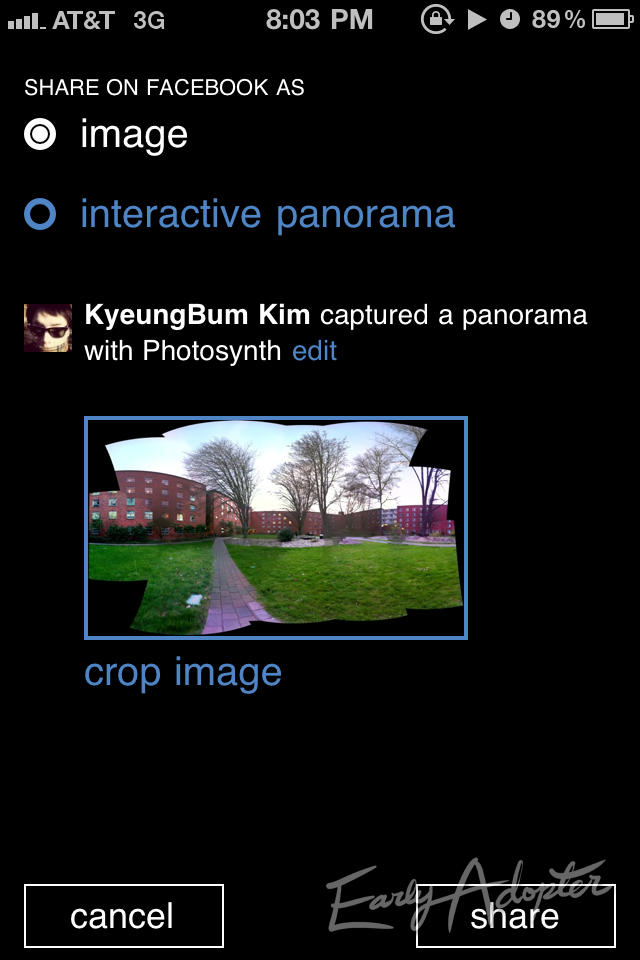This screenshot has height=960, width=640.
Task: Tap the rotation lock status icon
Action: (x=437, y=20)
